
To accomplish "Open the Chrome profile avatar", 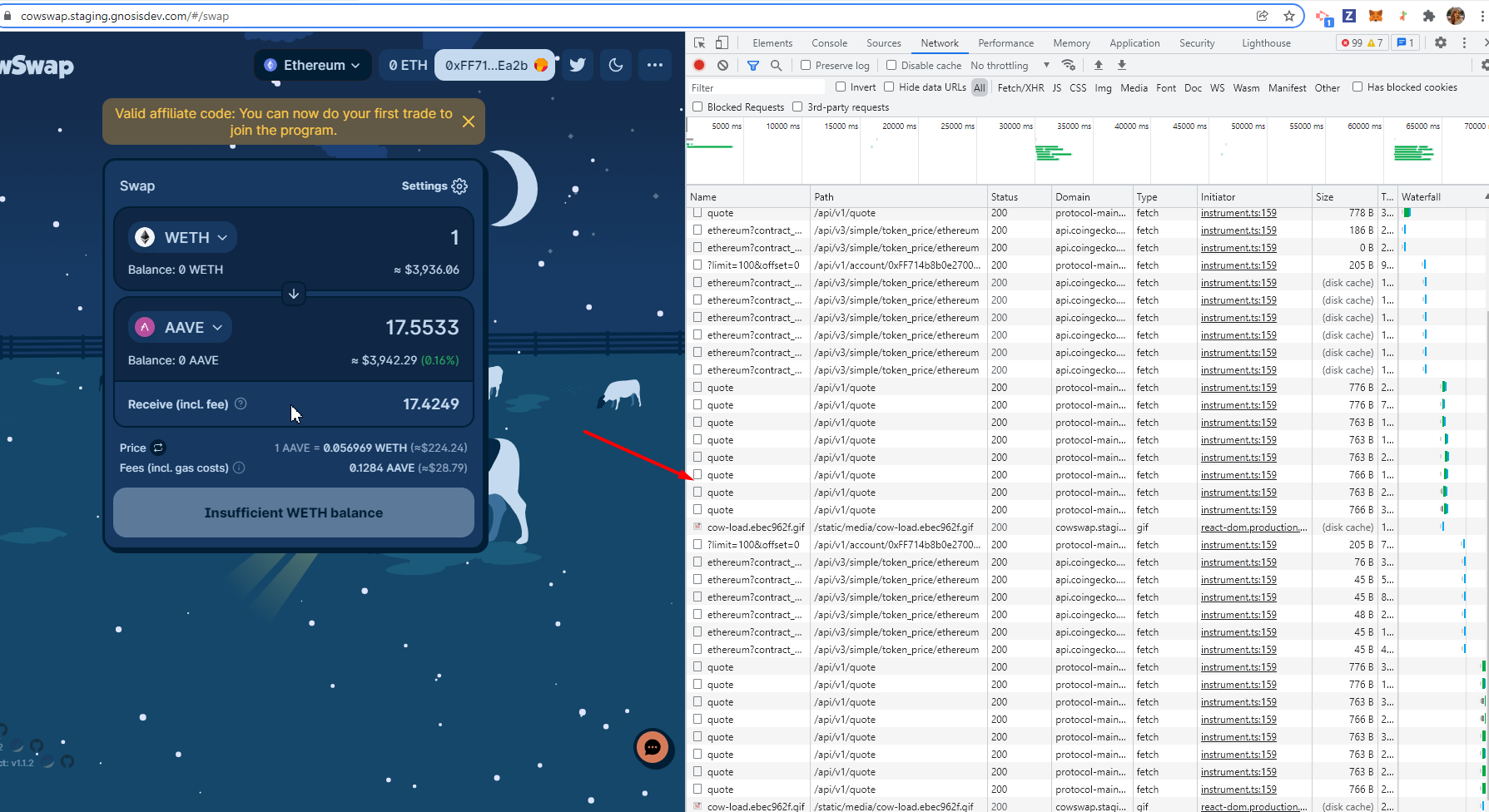I will tap(1456, 16).
